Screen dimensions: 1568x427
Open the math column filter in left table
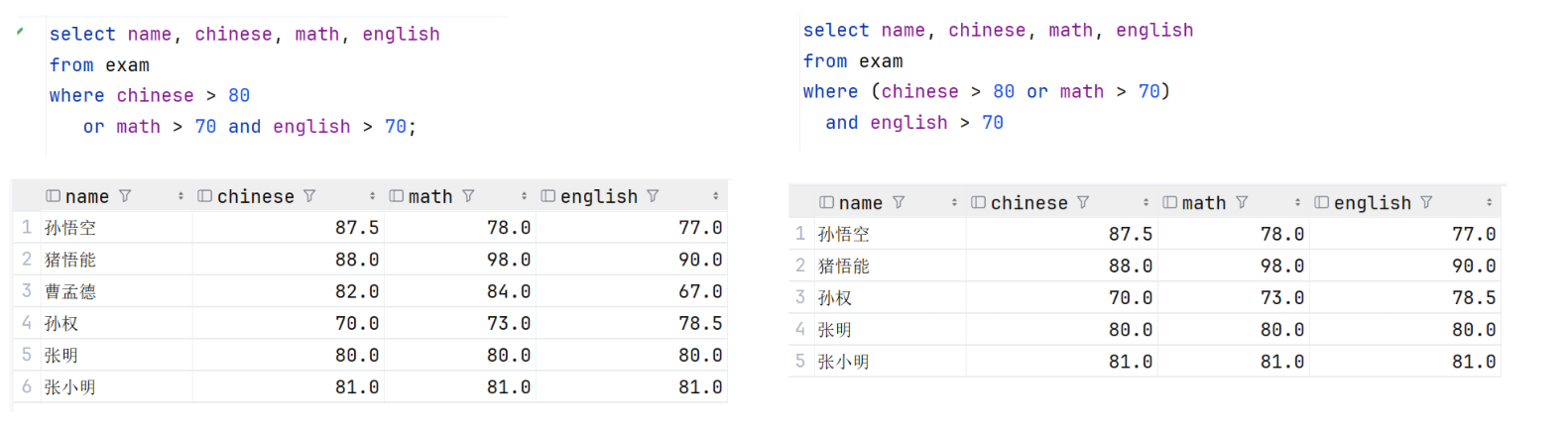(468, 196)
